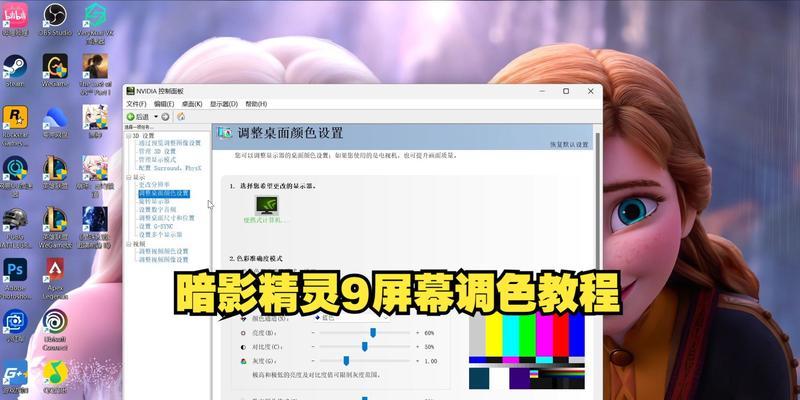Click the color bars reference image
800x400 pixels.
tap(527, 351)
